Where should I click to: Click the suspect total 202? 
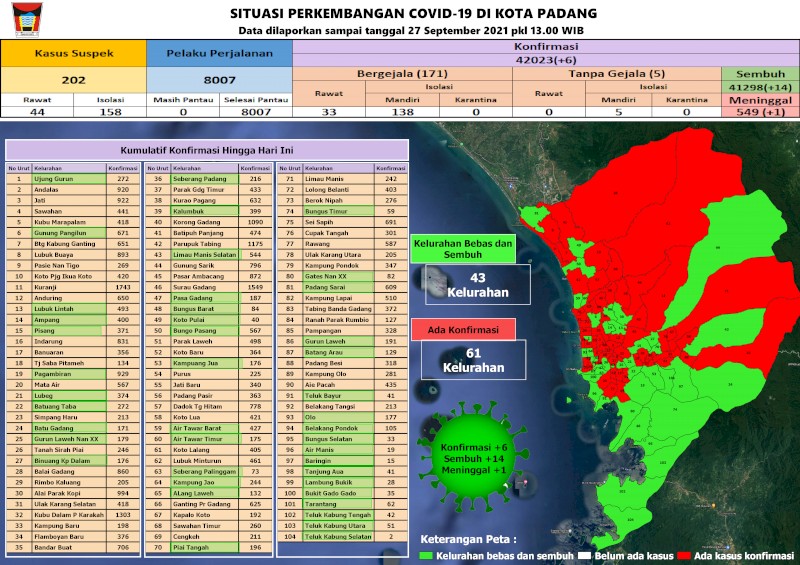[x=73, y=80]
